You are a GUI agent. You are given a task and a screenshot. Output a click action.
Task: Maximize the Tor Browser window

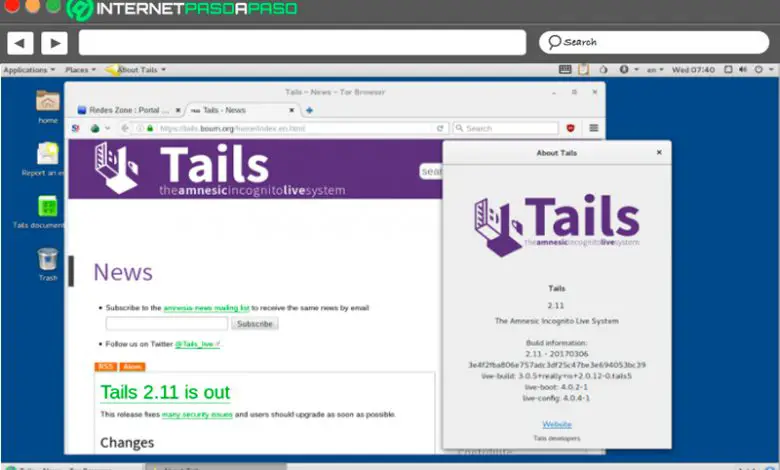574,92
